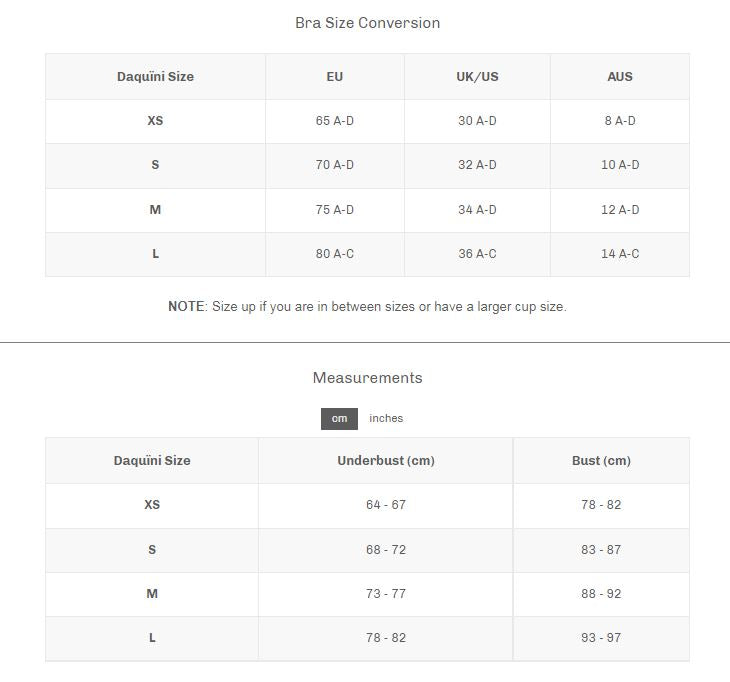This screenshot has width=730, height=682.
Task: Click the UK/US 34 A-D cell
Action: pyautogui.click(x=477, y=210)
